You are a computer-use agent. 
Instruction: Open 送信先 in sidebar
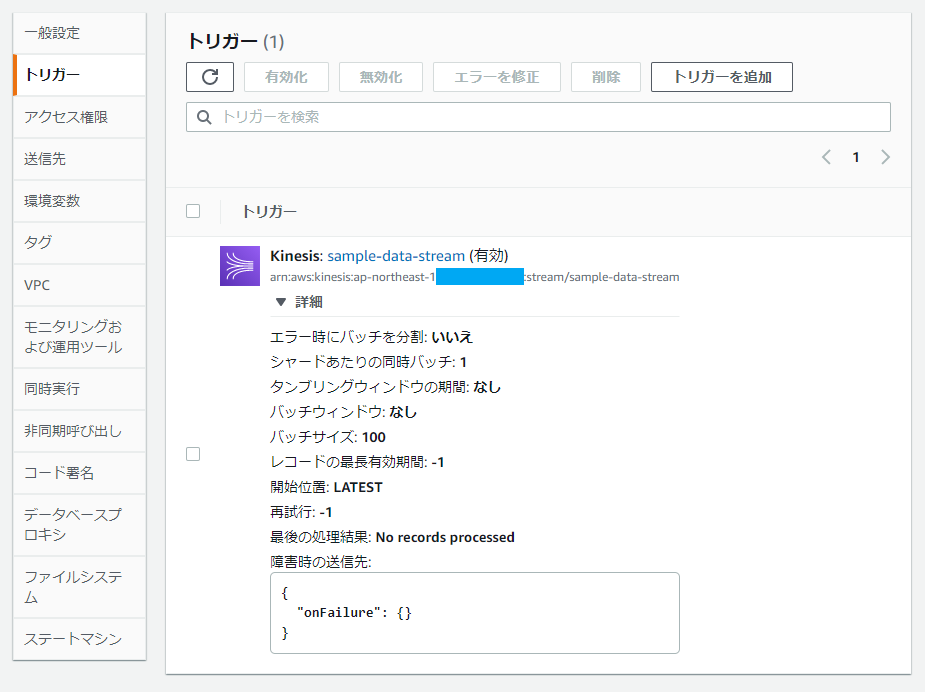[79, 159]
